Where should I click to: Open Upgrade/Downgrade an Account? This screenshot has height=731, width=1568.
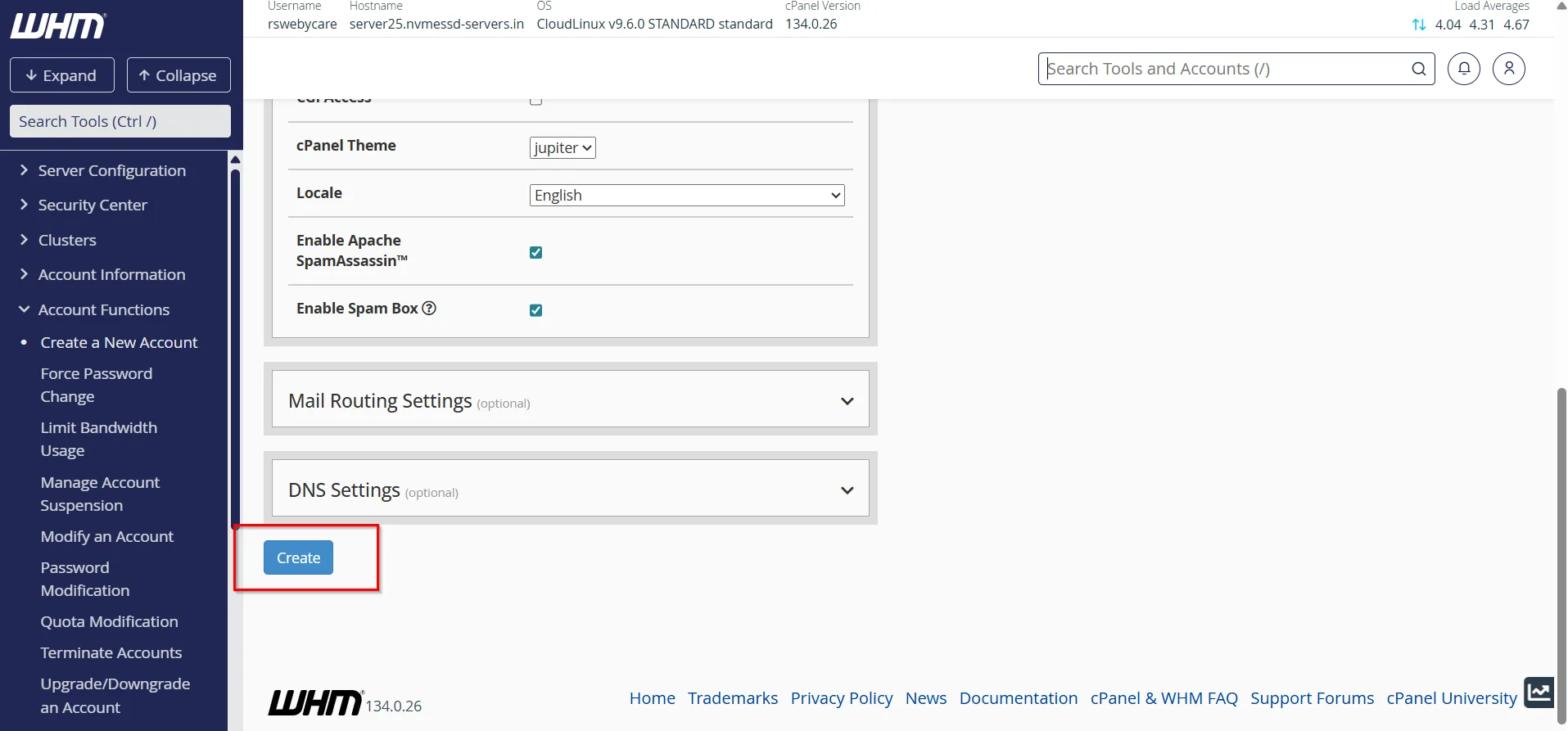click(x=115, y=695)
